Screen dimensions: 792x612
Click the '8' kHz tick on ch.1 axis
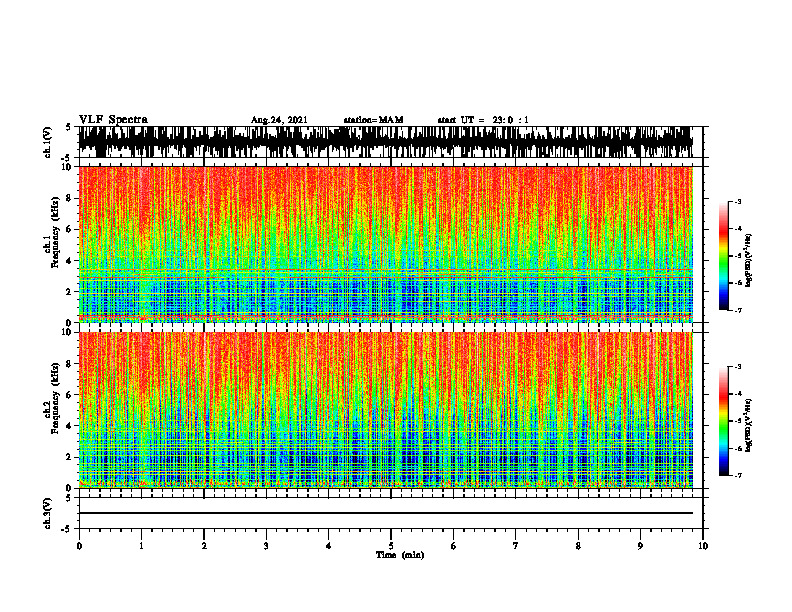70,198
